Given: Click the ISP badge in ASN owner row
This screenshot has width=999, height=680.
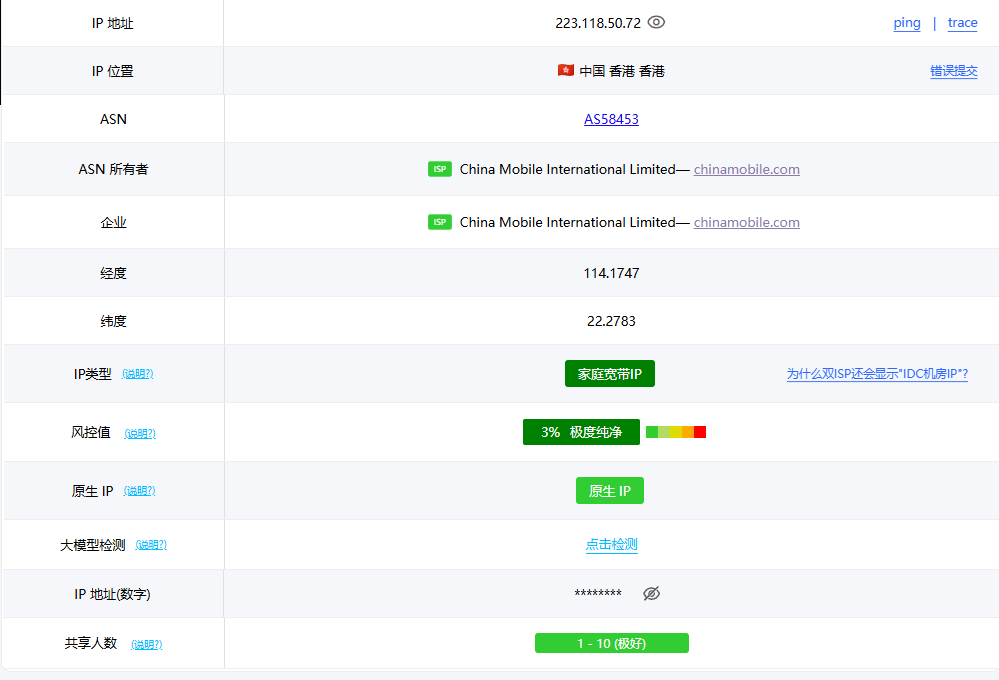Looking at the screenshot, I should [440, 170].
